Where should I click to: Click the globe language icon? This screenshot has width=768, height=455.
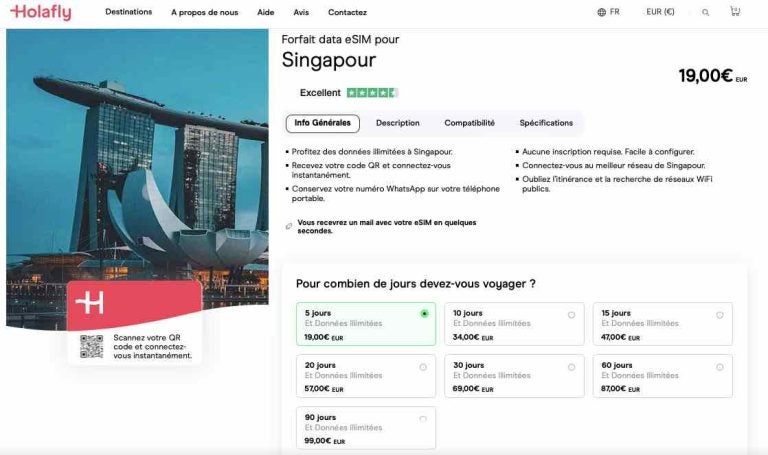click(x=601, y=13)
